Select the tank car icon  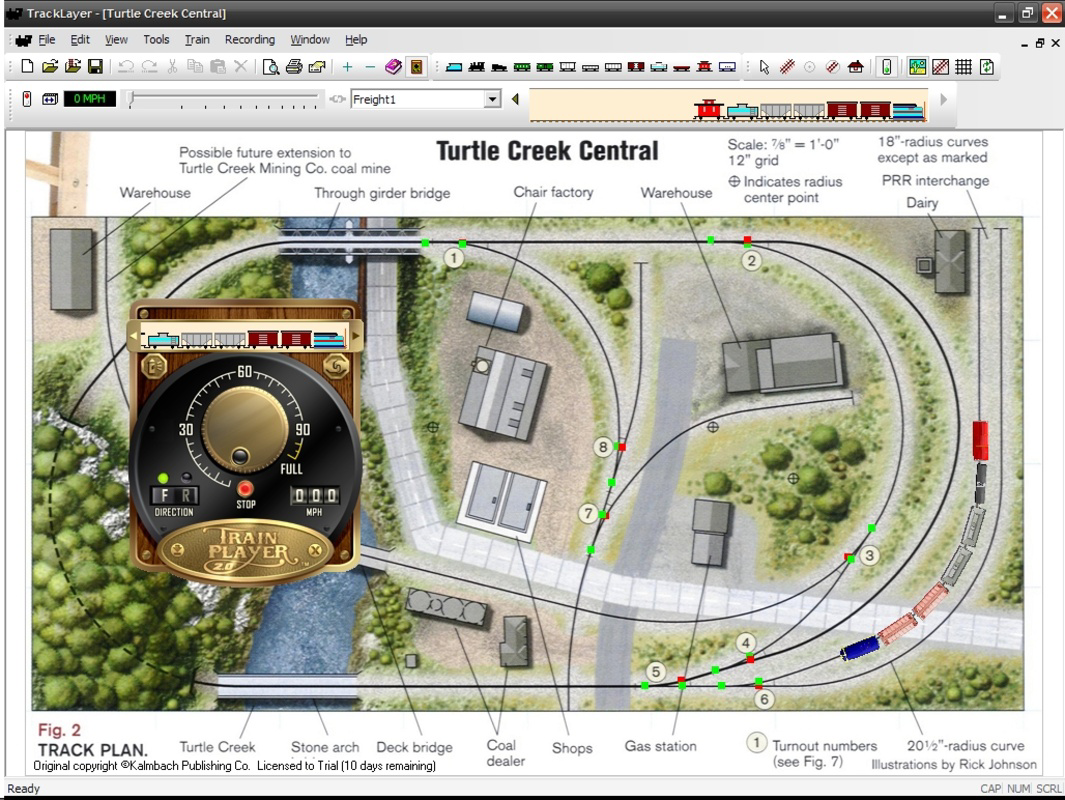point(660,67)
